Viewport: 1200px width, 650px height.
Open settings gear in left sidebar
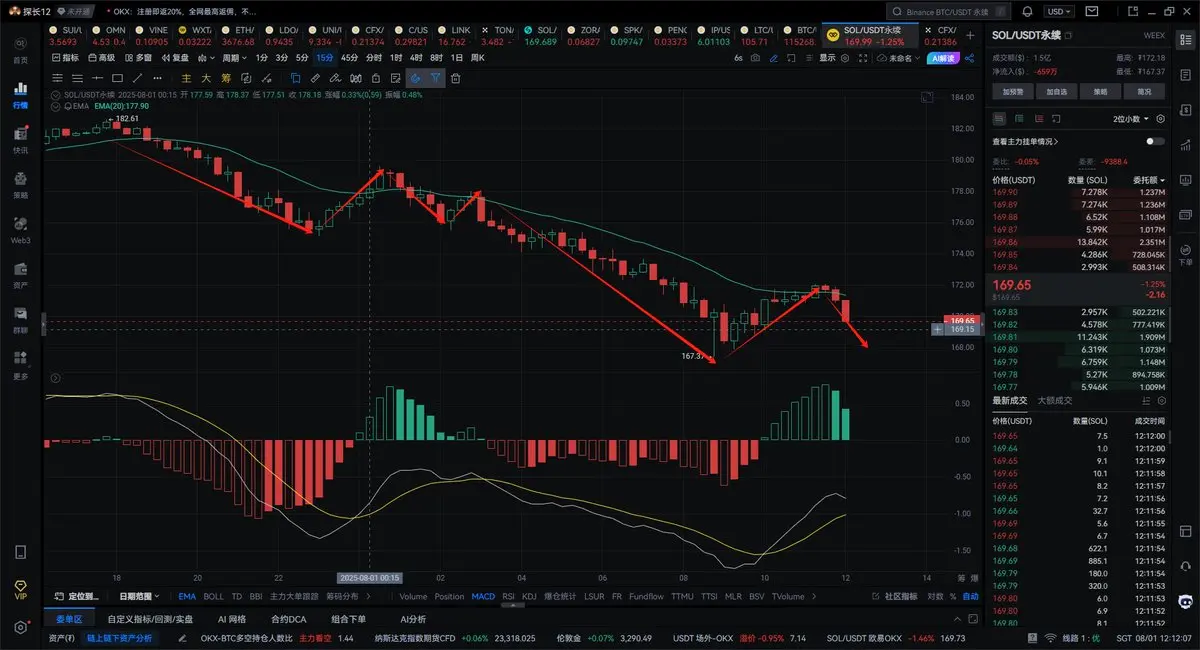coord(20,628)
